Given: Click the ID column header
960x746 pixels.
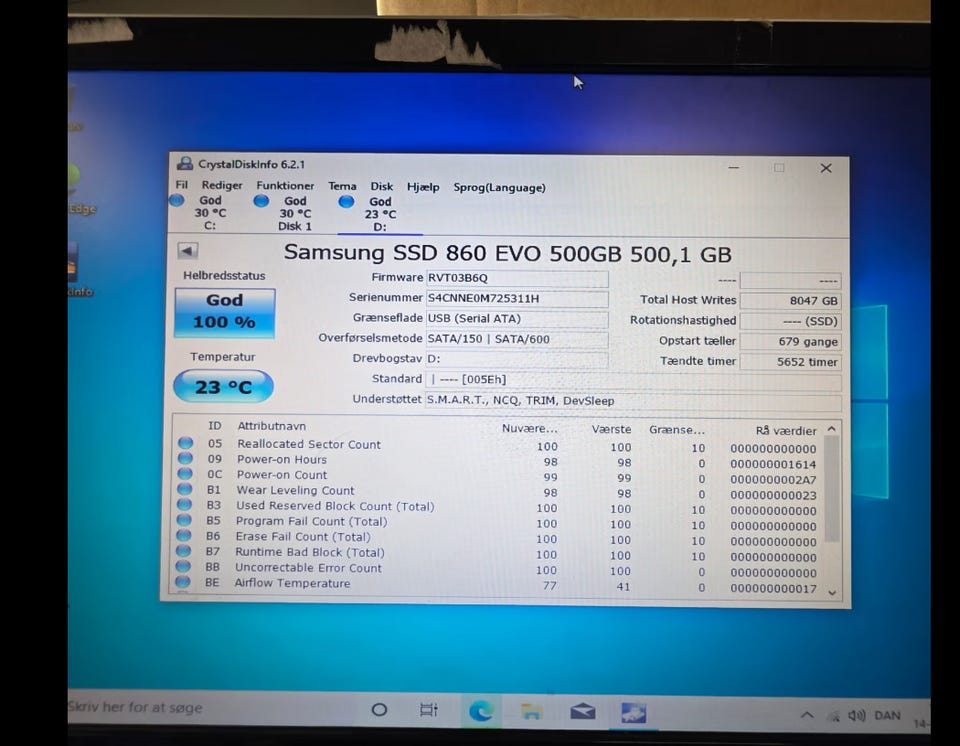Looking at the screenshot, I should click(214, 426).
